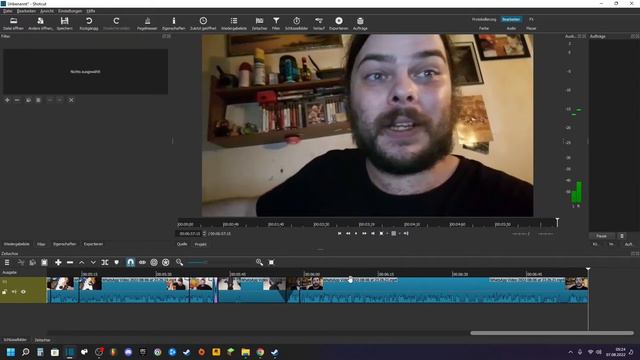Screen dimensions: 640x360
Task: Toggle scrub while dragging icon
Action: point(142,262)
